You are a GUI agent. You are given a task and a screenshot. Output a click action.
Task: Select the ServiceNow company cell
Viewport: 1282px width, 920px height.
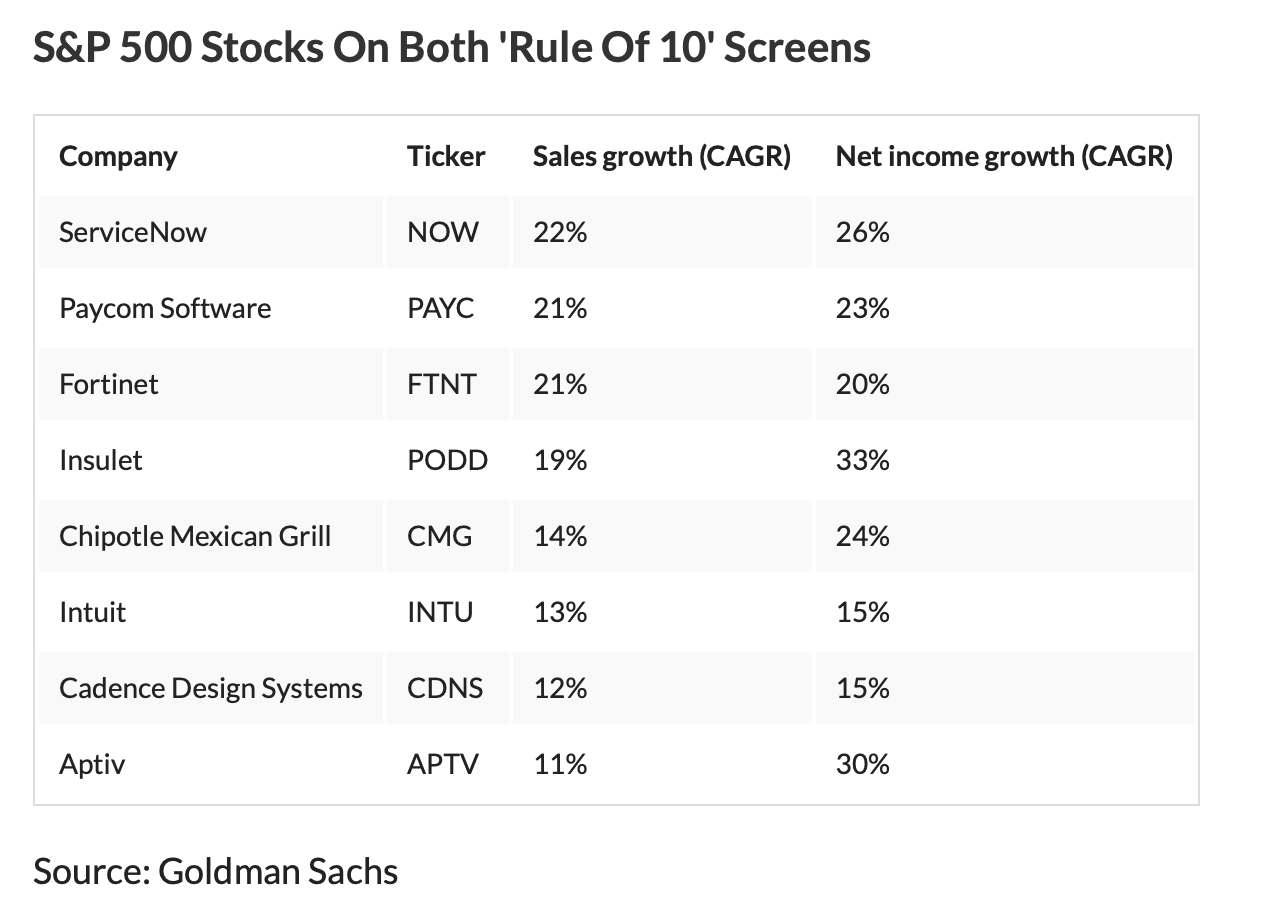[133, 233]
